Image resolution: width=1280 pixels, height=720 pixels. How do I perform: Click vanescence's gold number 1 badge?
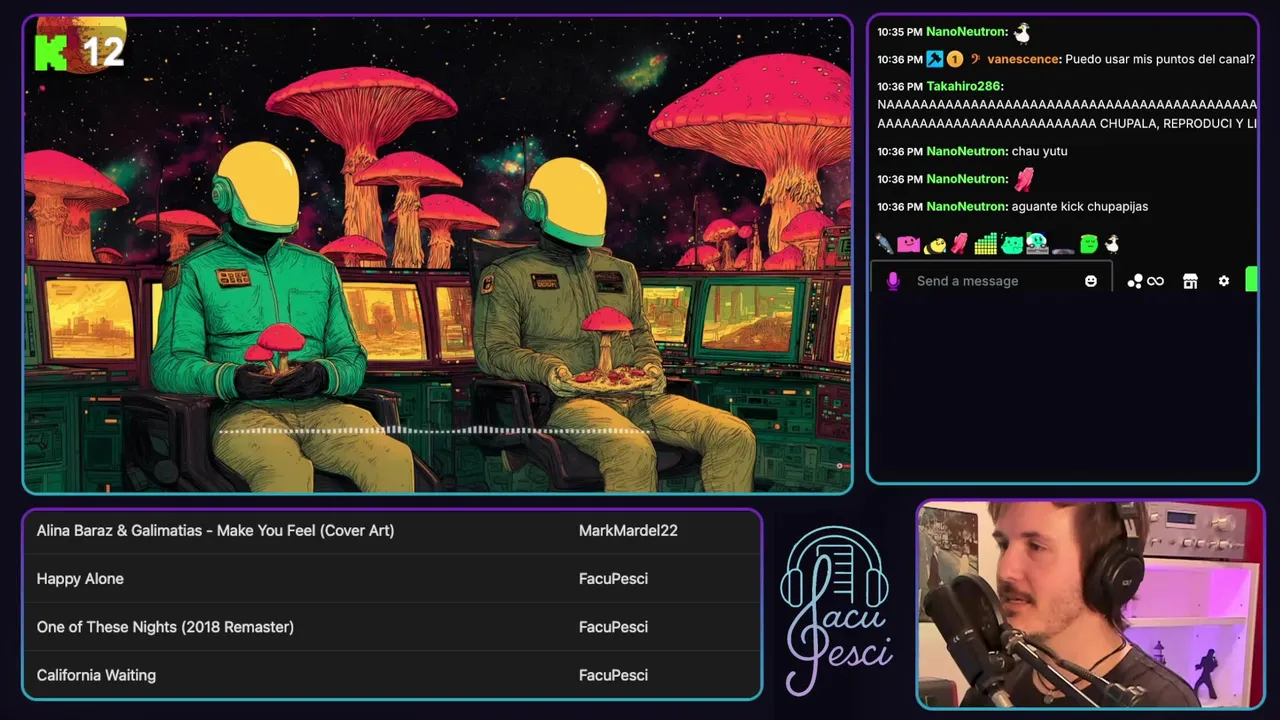coord(955,59)
